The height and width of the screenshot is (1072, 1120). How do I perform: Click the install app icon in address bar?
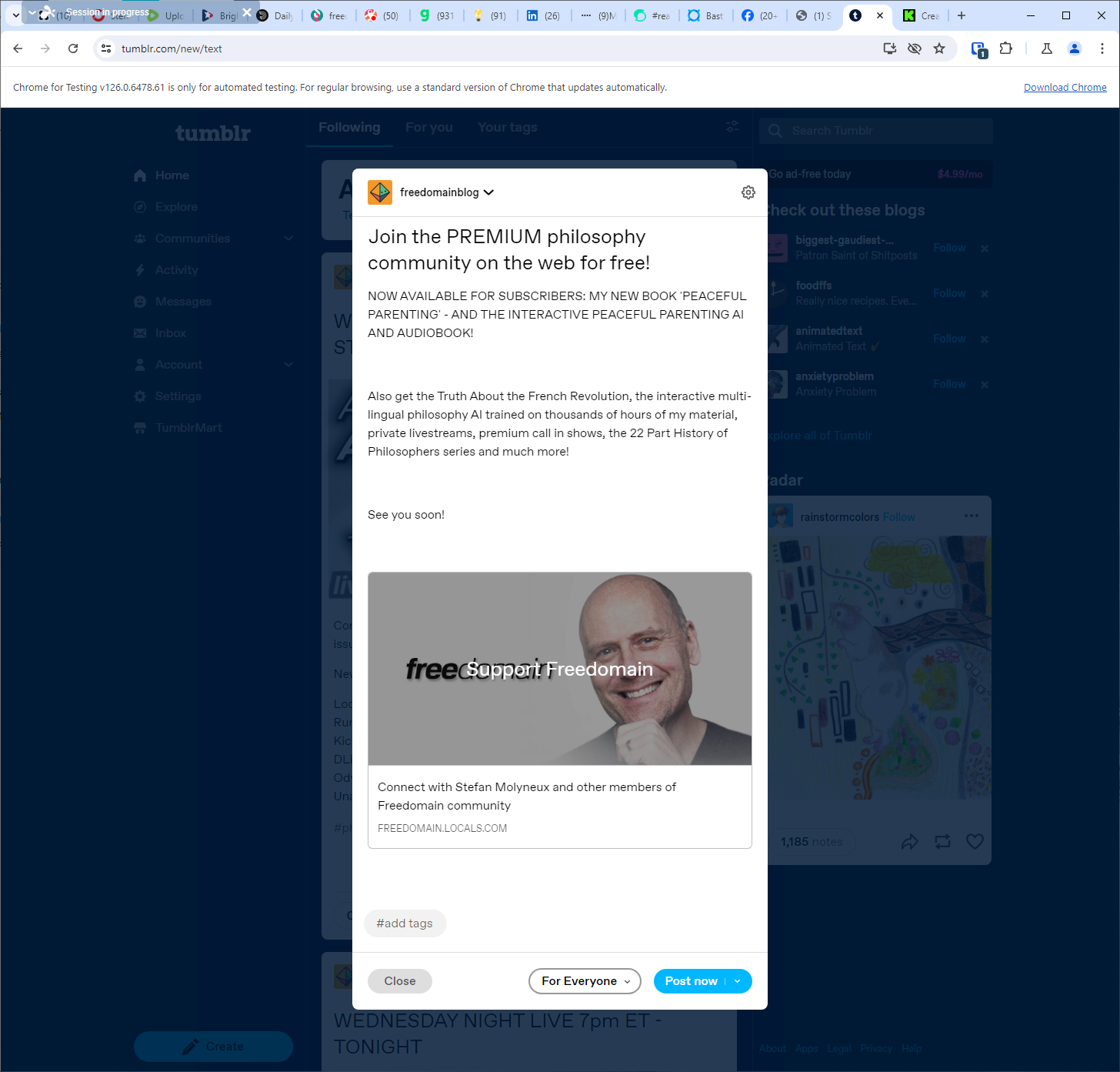tap(890, 48)
